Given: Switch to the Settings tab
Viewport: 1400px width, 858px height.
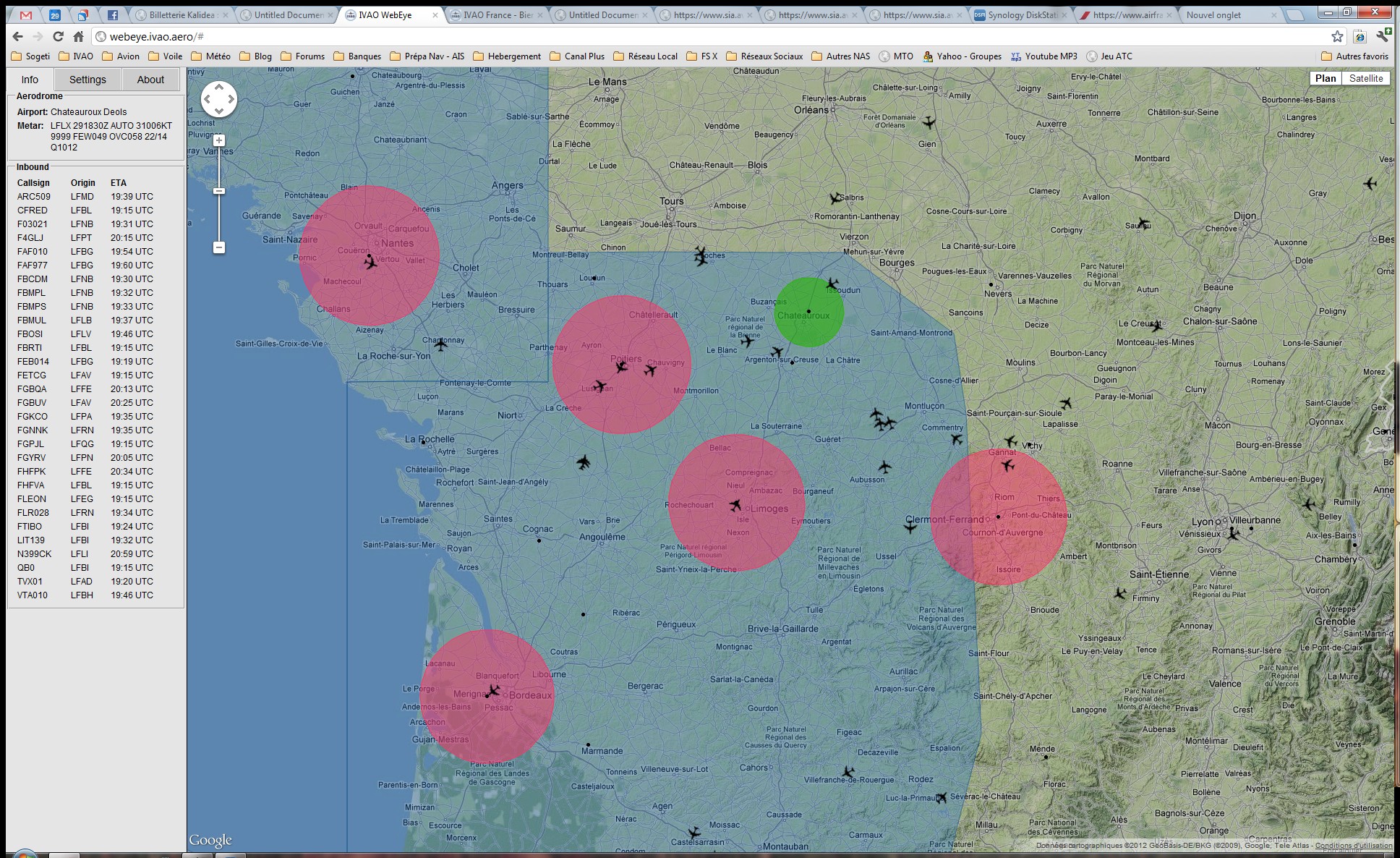Looking at the screenshot, I should (x=87, y=80).
